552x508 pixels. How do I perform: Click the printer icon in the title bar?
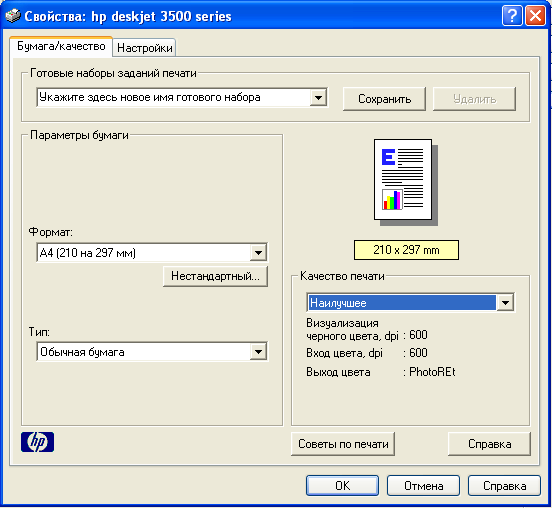point(13,16)
